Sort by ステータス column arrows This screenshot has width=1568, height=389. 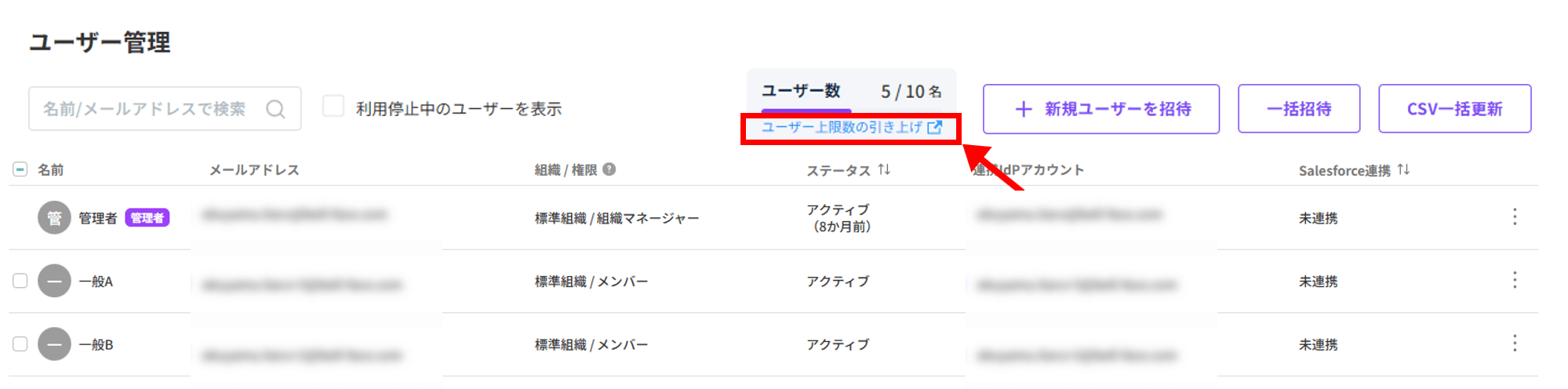point(884,169)
